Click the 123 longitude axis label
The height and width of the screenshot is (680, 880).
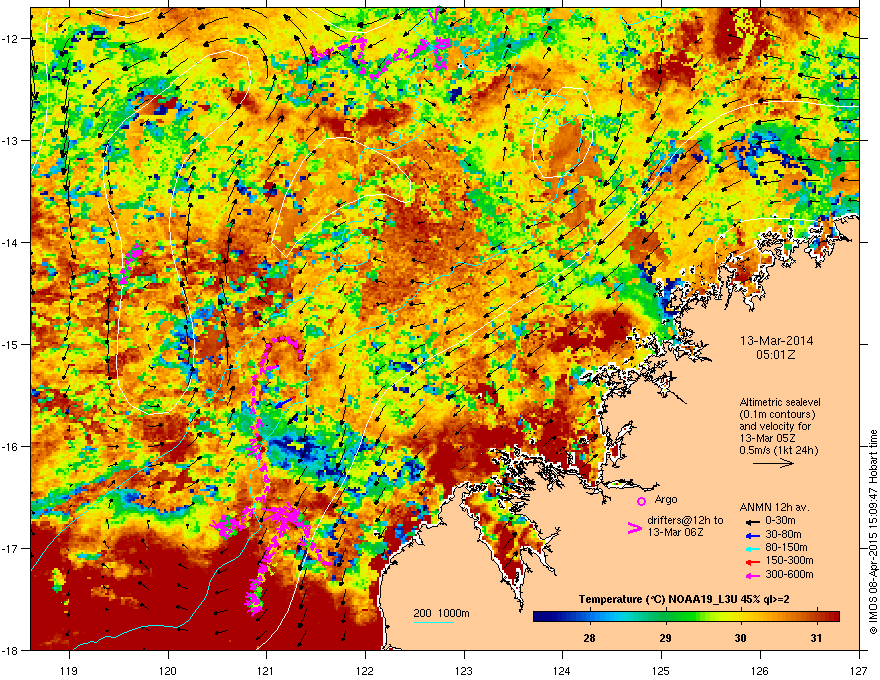[464, 670]
